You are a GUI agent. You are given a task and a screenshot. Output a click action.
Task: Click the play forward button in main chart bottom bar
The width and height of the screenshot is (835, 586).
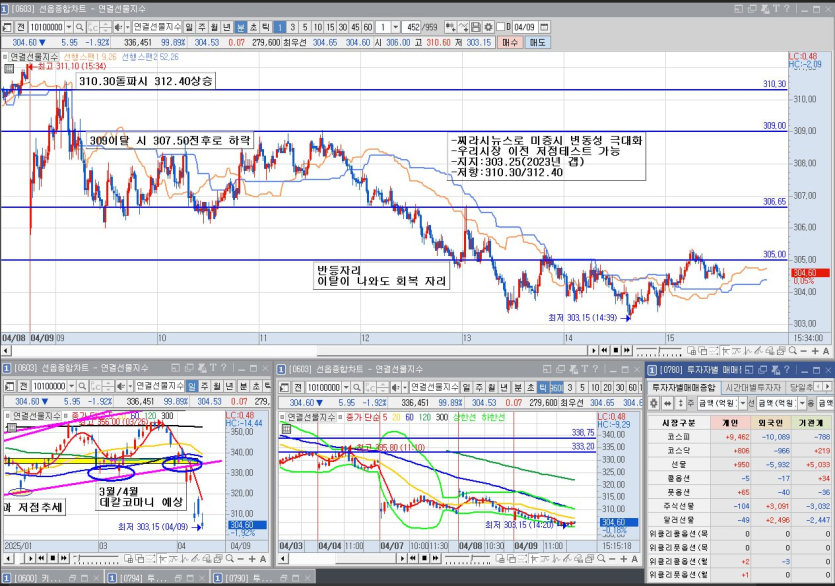pos(594,351)
